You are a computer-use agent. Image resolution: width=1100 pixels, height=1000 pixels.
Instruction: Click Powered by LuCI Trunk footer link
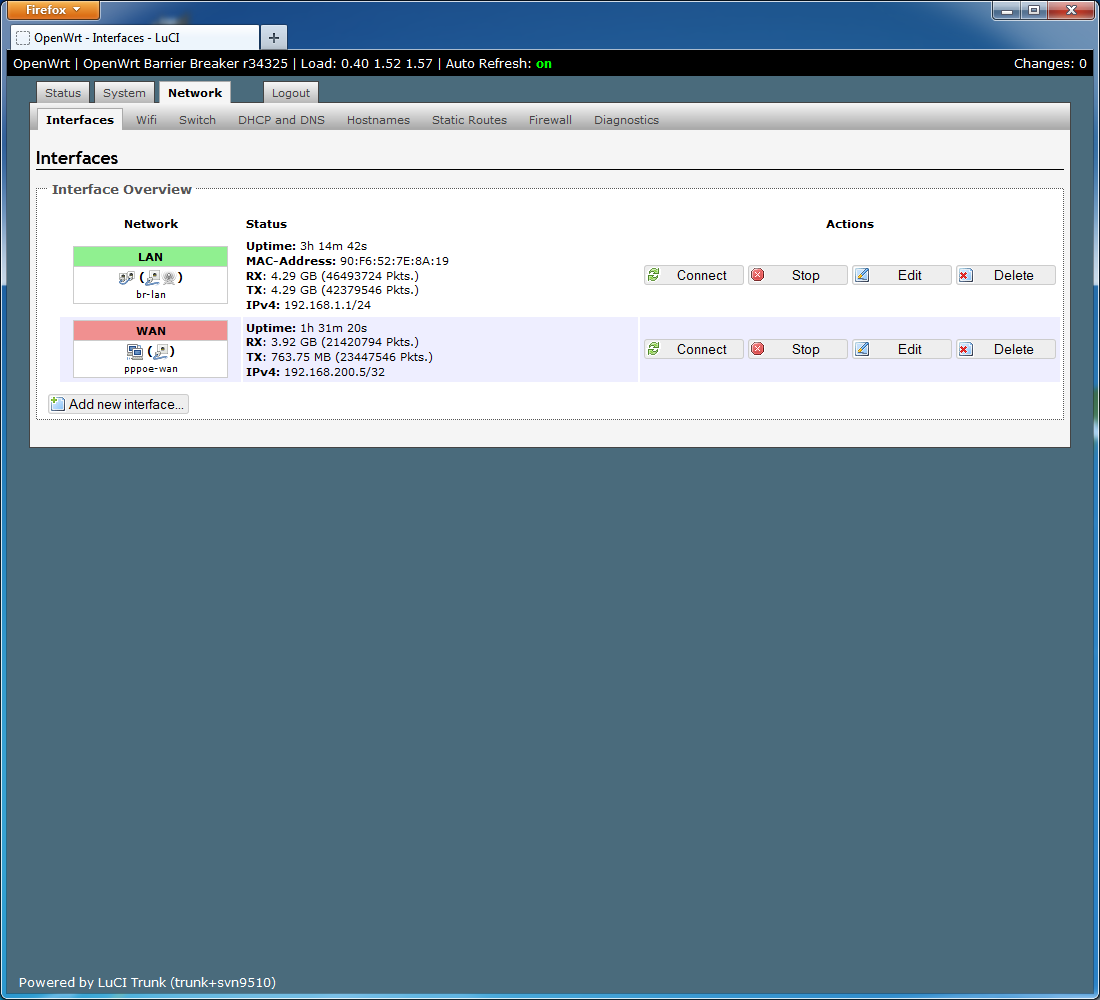[x=147, y=982]
